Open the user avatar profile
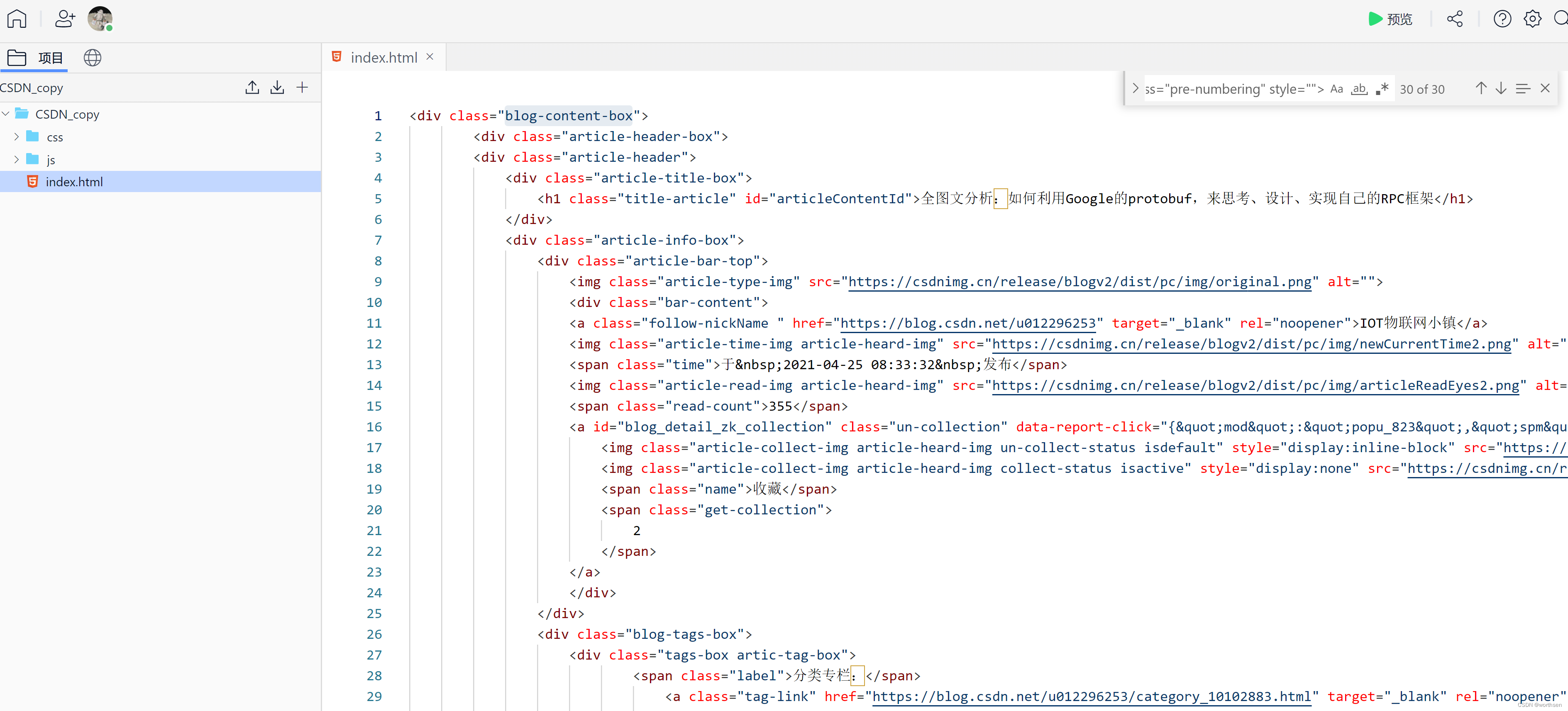The height and width of the screenshot is (711, 1568). (x=100, y=19)
